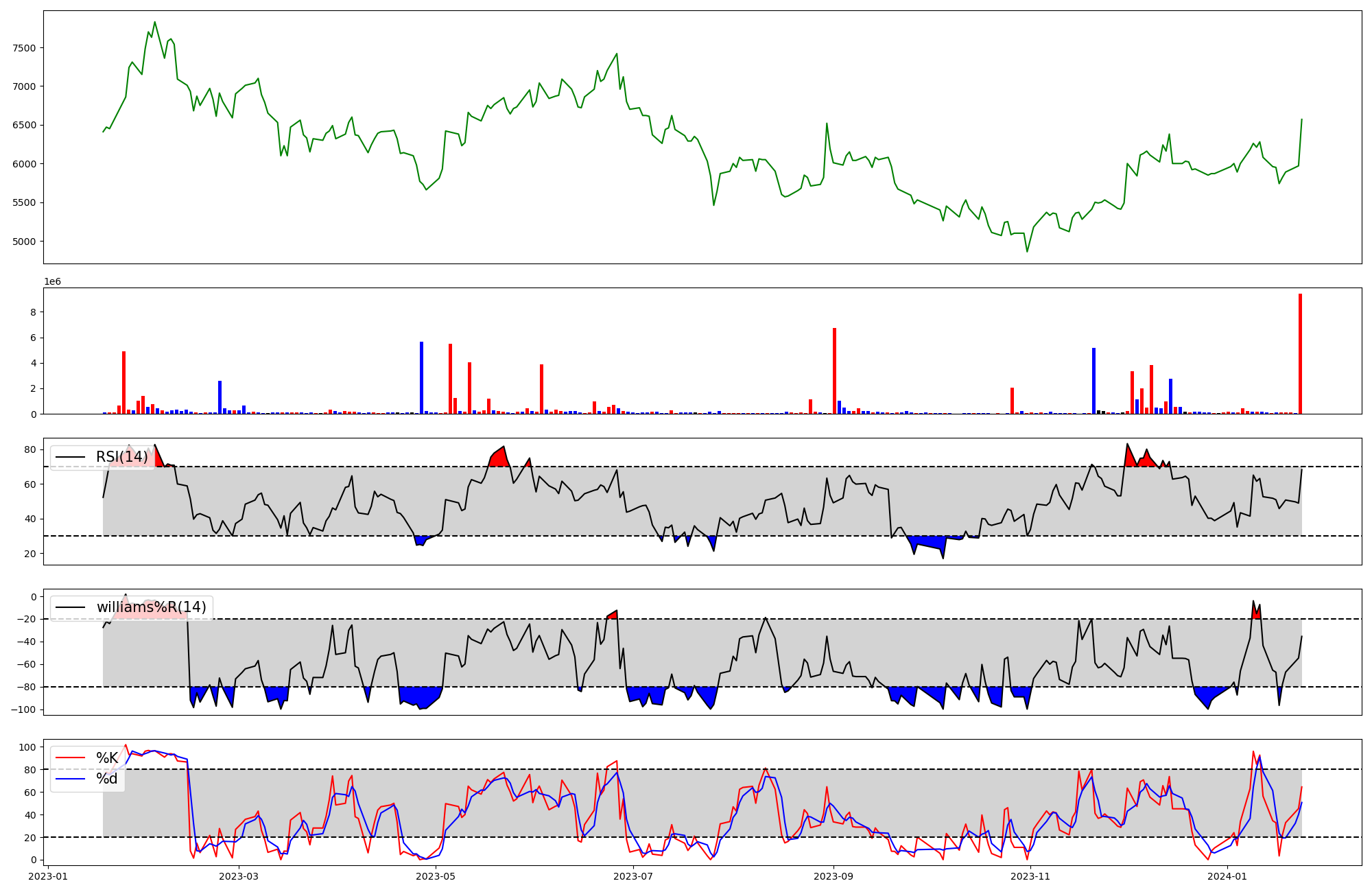
Task: Click the williams%R(14) legend label
Action: click(151, 607)
